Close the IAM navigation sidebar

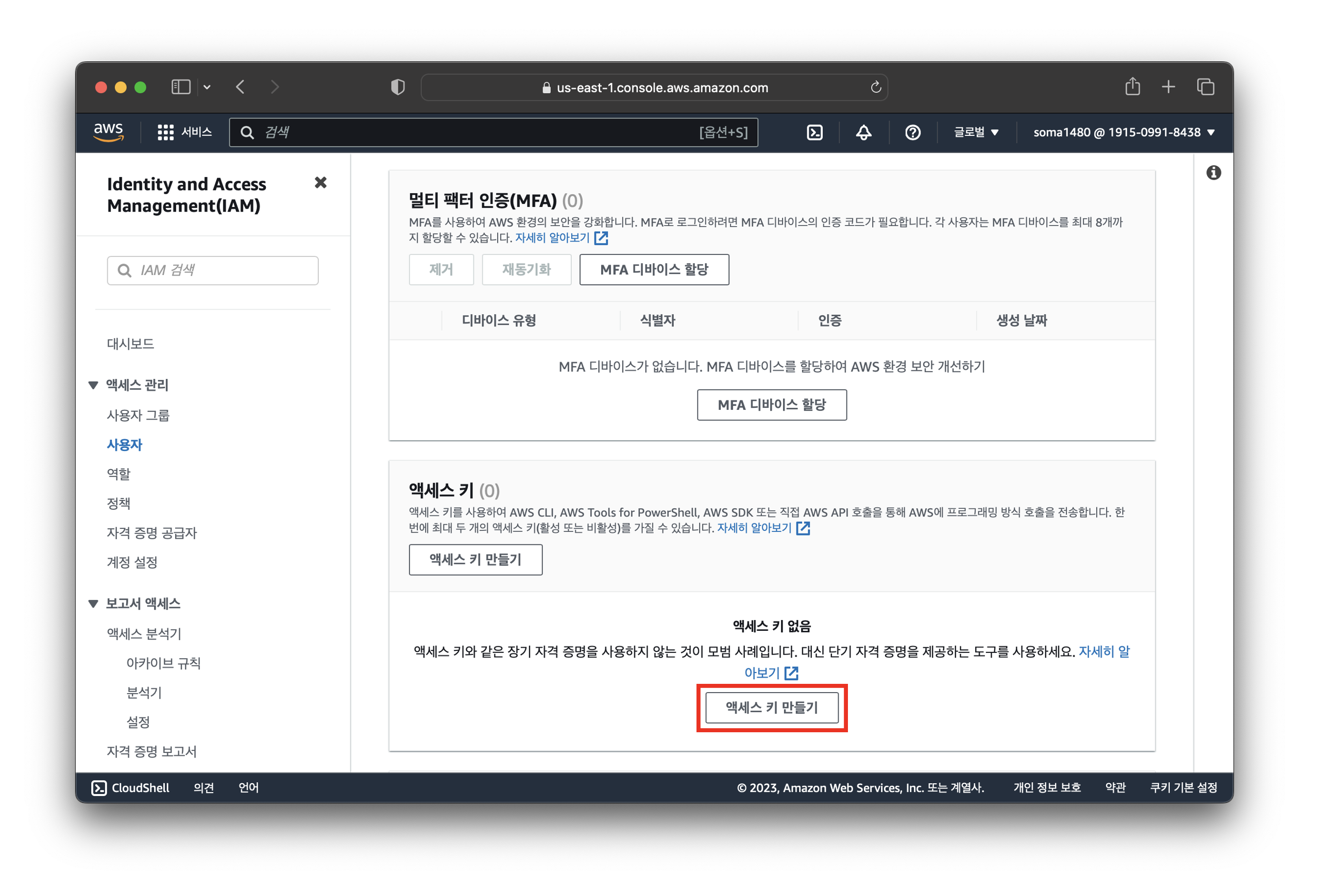[320, 182]
